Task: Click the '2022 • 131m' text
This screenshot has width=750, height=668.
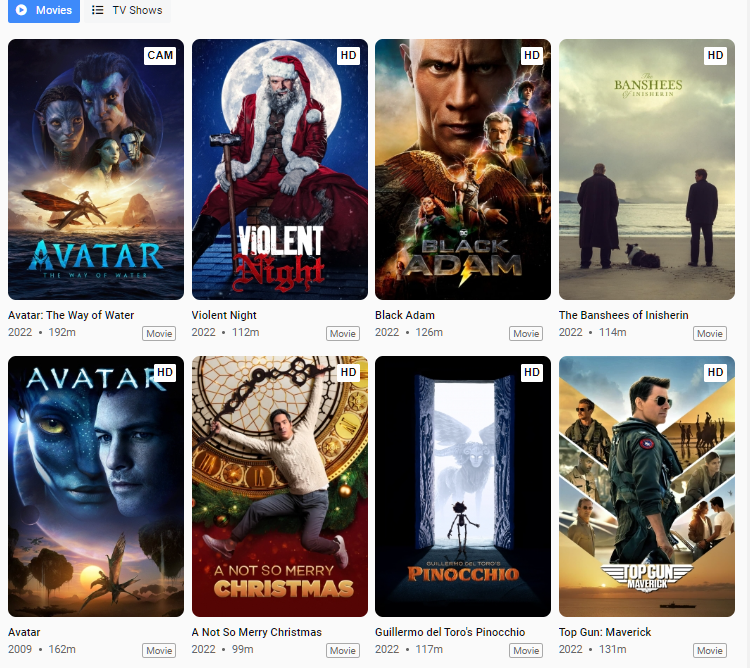Action: click(x=592, y=649)
